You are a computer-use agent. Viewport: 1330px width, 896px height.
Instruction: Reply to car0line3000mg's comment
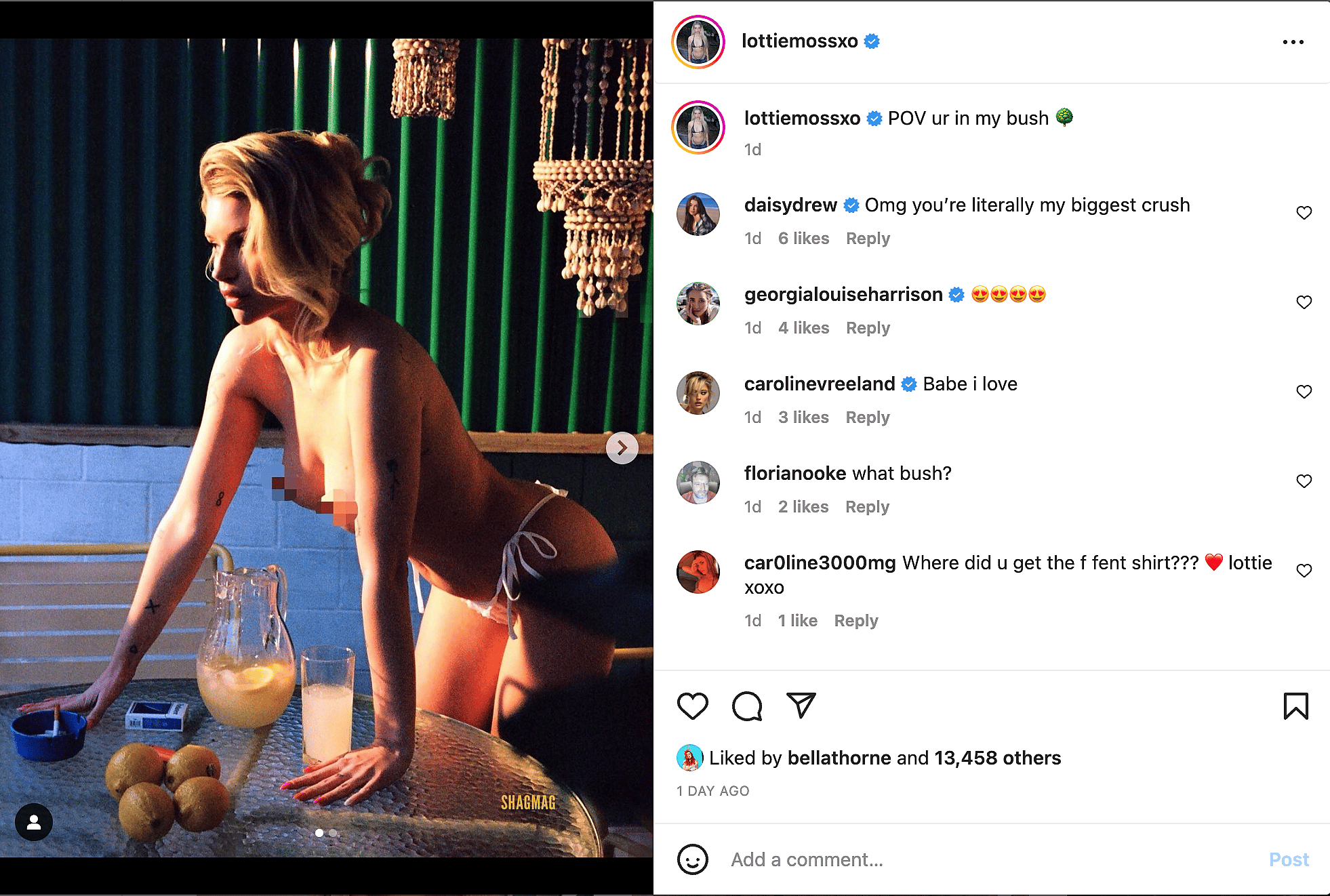coord(856,620)
